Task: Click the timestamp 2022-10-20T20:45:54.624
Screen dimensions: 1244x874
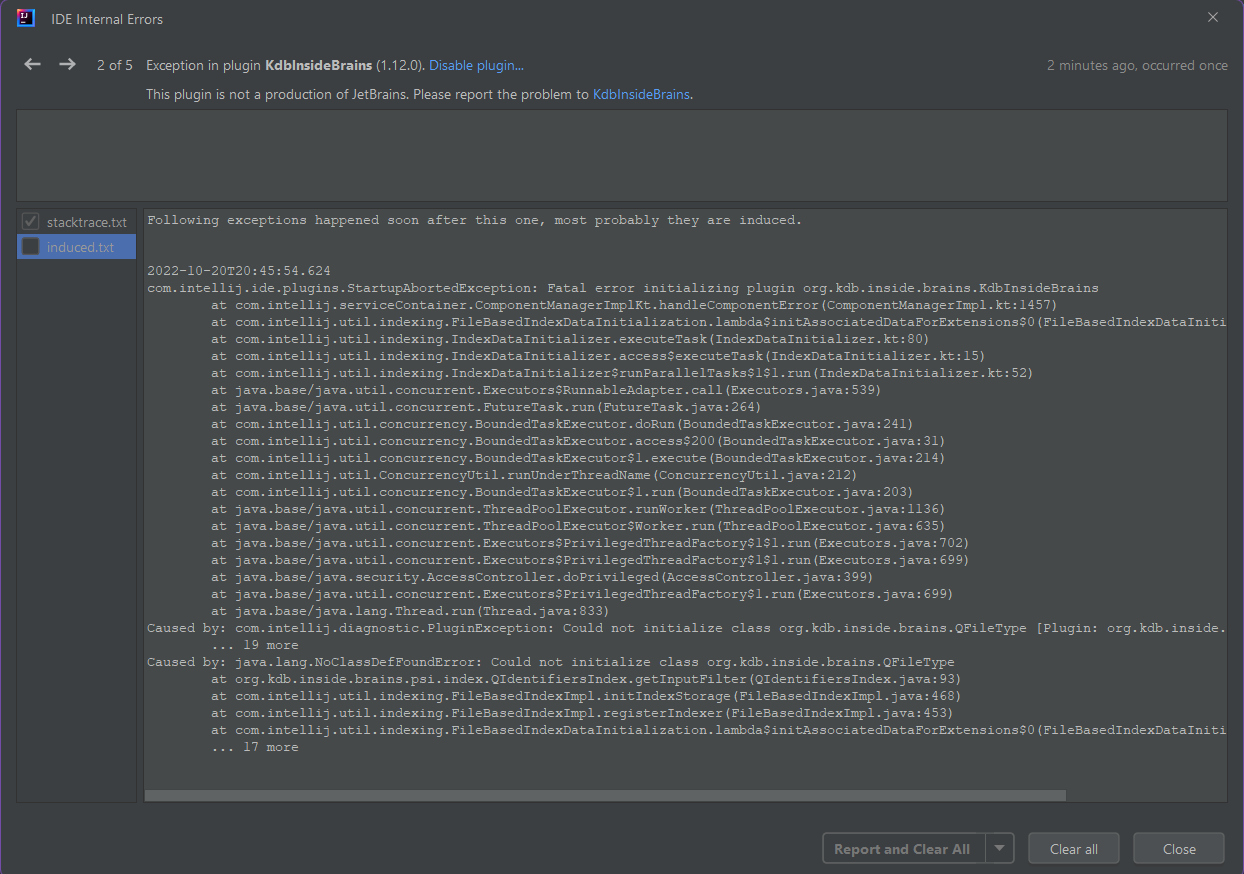Action: pyautogui.click(x=238, y=271)
